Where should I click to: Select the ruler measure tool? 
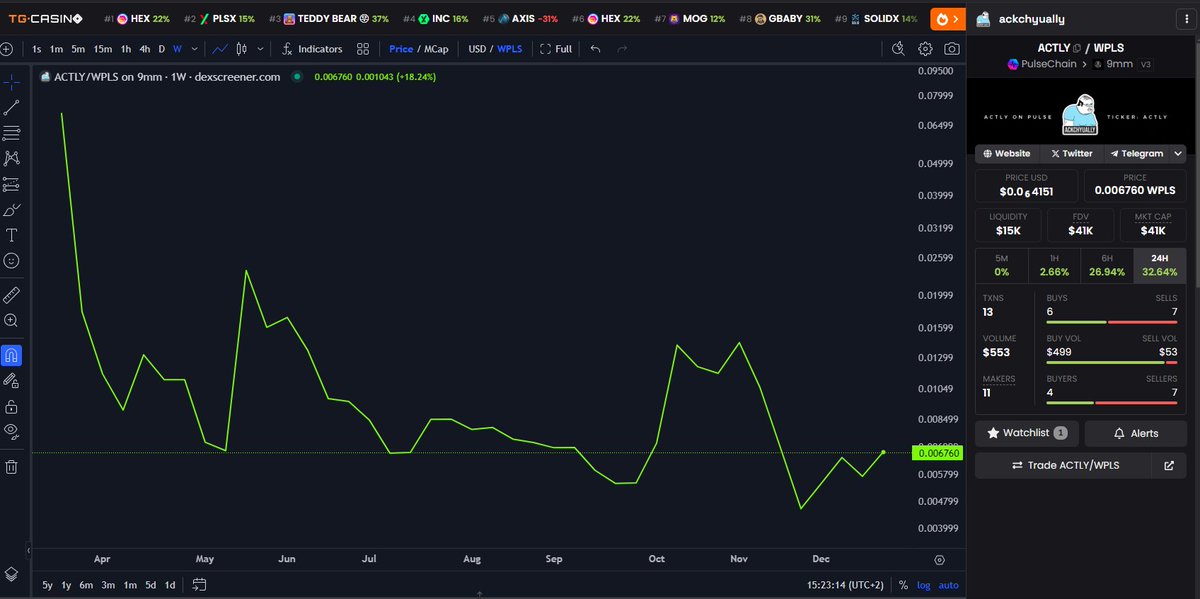(11, 295)
